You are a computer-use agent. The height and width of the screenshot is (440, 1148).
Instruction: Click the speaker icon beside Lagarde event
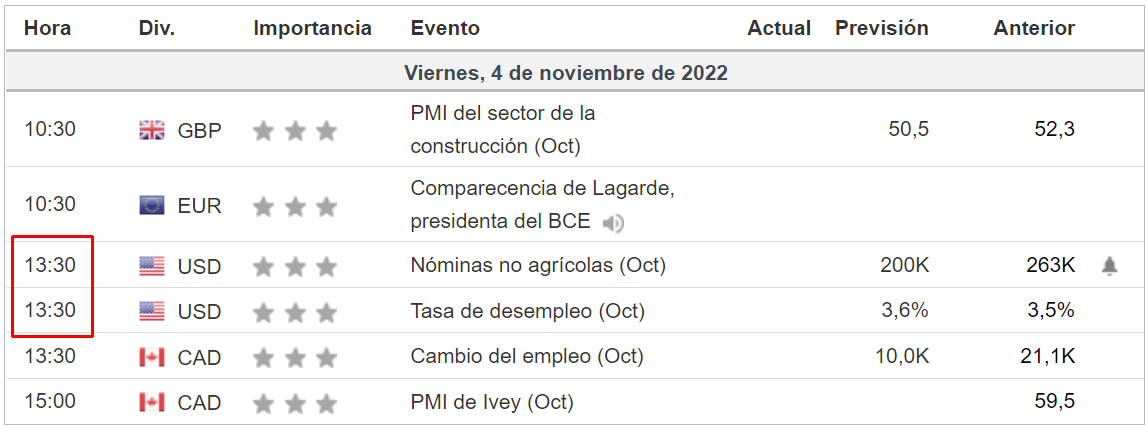pos(614,223)
